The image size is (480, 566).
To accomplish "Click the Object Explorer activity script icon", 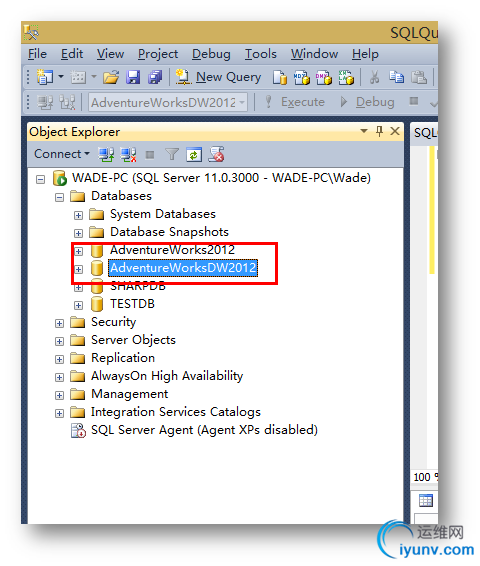I will tap(217, 154).
